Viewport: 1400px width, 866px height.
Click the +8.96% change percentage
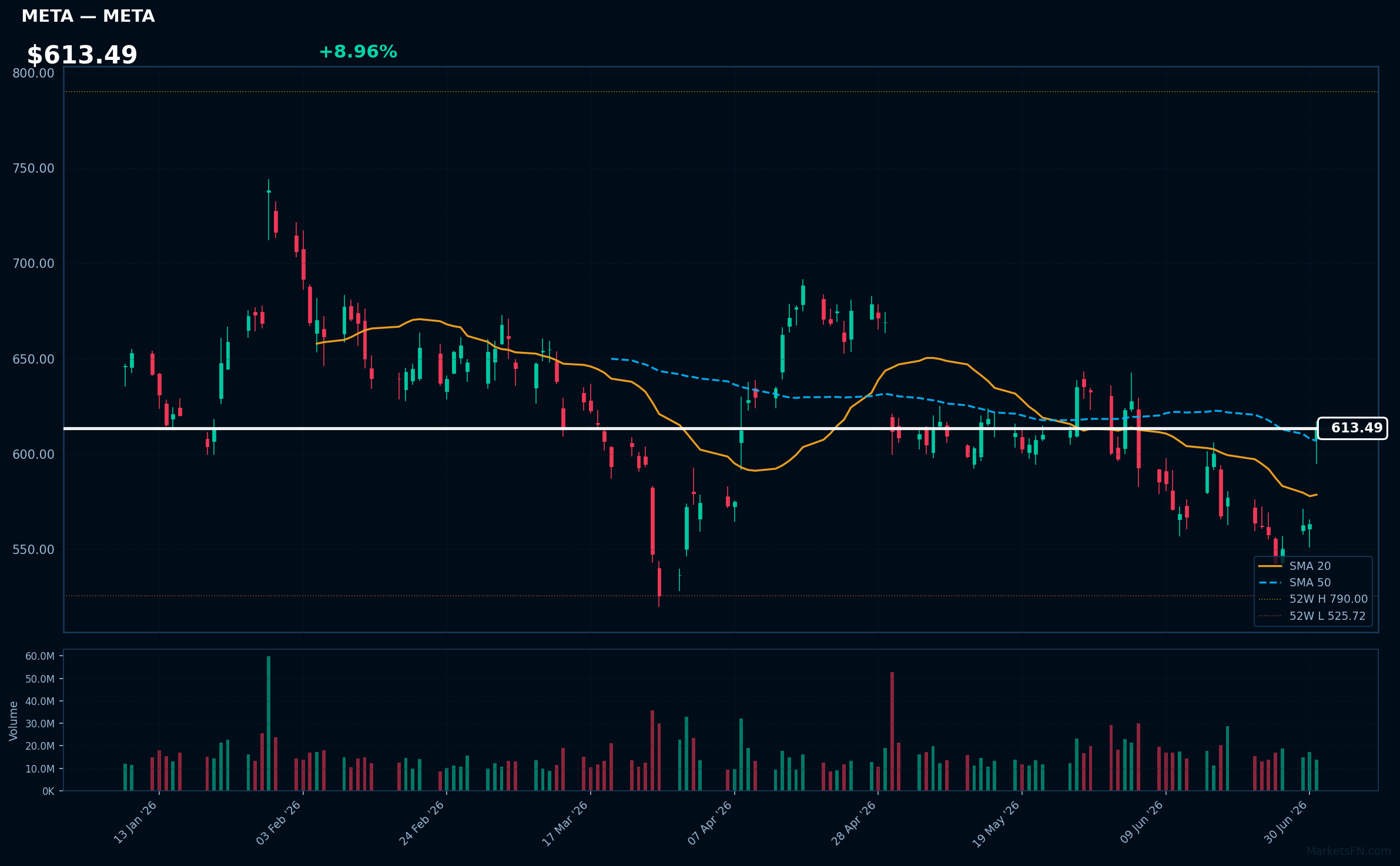(358, 52)
